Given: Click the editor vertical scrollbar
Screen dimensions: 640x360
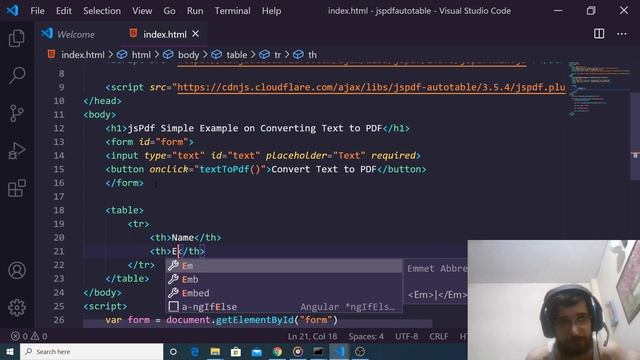Looking at the screenshot, I should [x=635, y=137].
